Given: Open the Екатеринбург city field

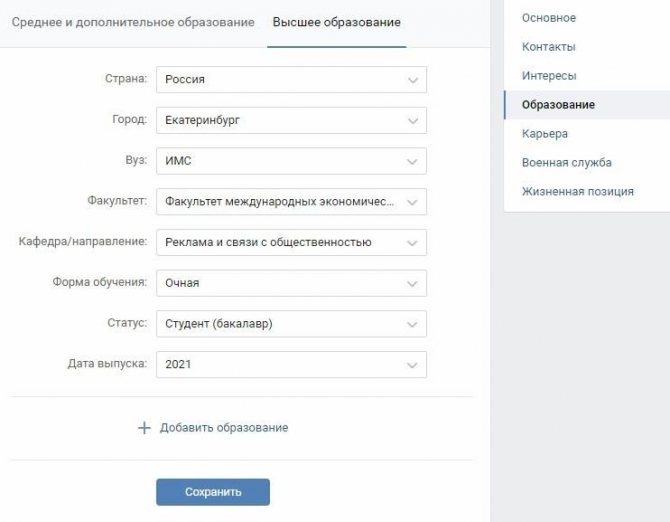Looking at the screenshot, I should [291, 120].
